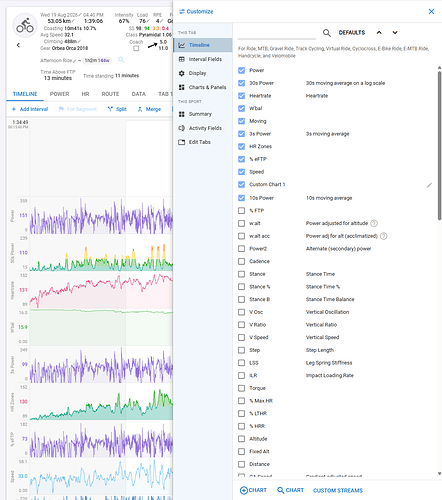Click the Activity Fields icon
442x500 pixels.
[182, 128]
